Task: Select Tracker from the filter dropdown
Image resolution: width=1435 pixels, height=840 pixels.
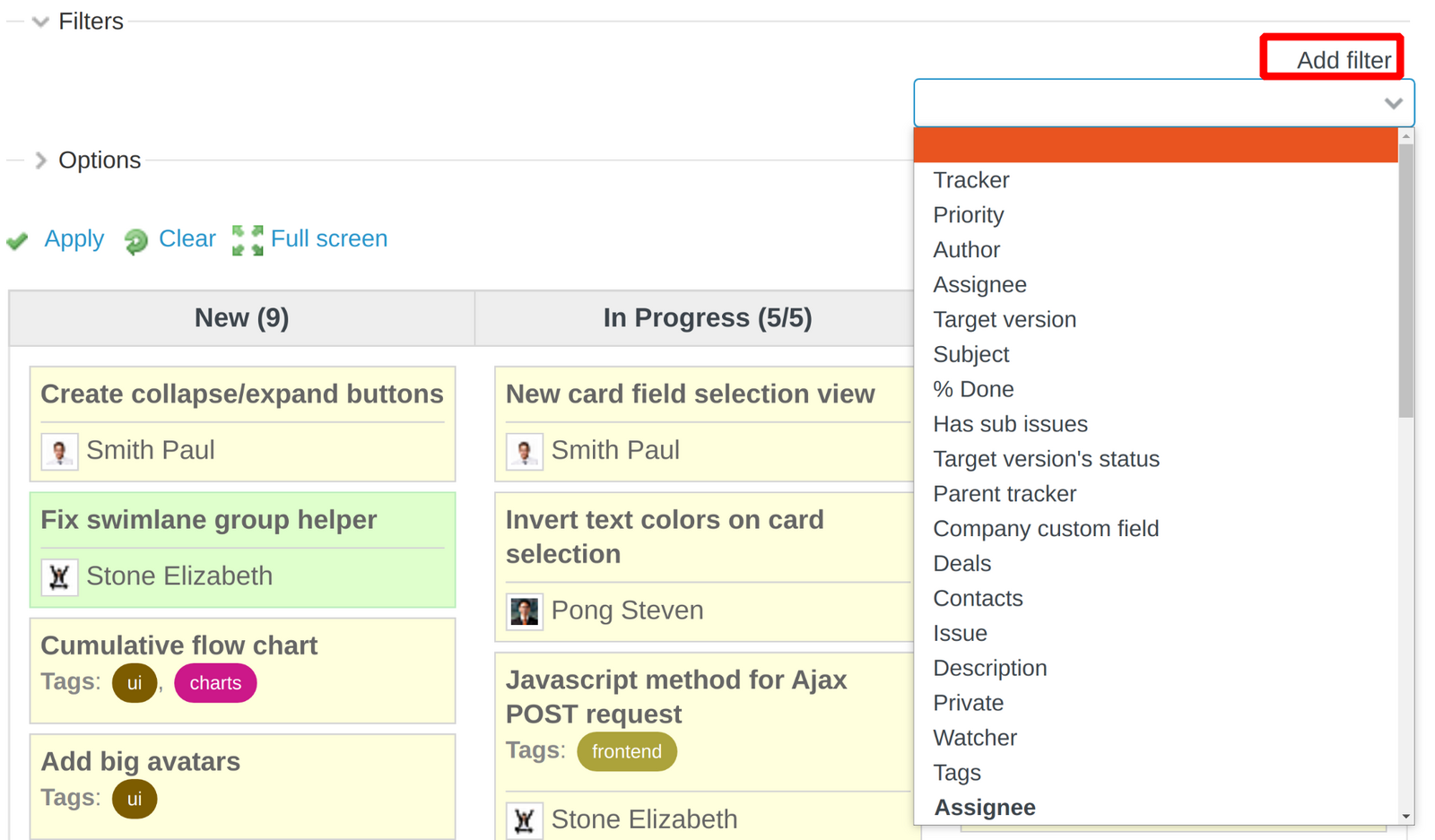Action: [970, 179]
